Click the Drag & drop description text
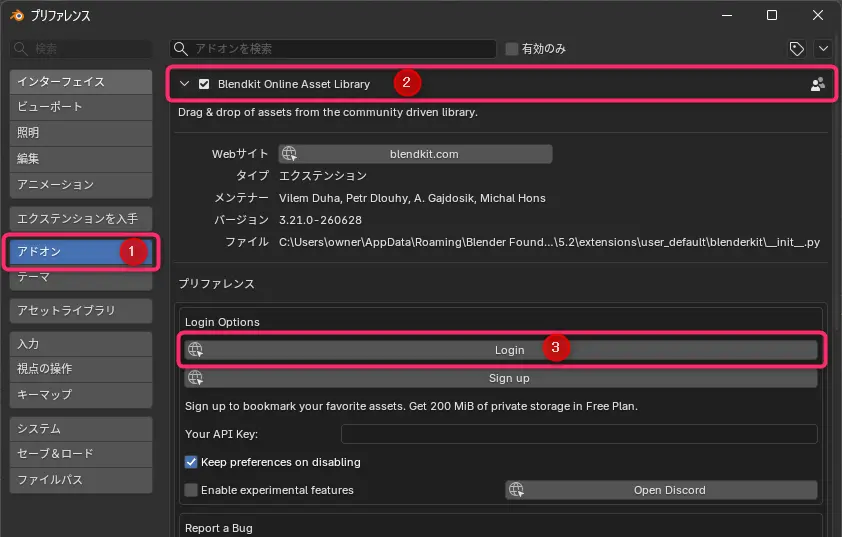Screen dimensions: 842x537 (328, 112)
